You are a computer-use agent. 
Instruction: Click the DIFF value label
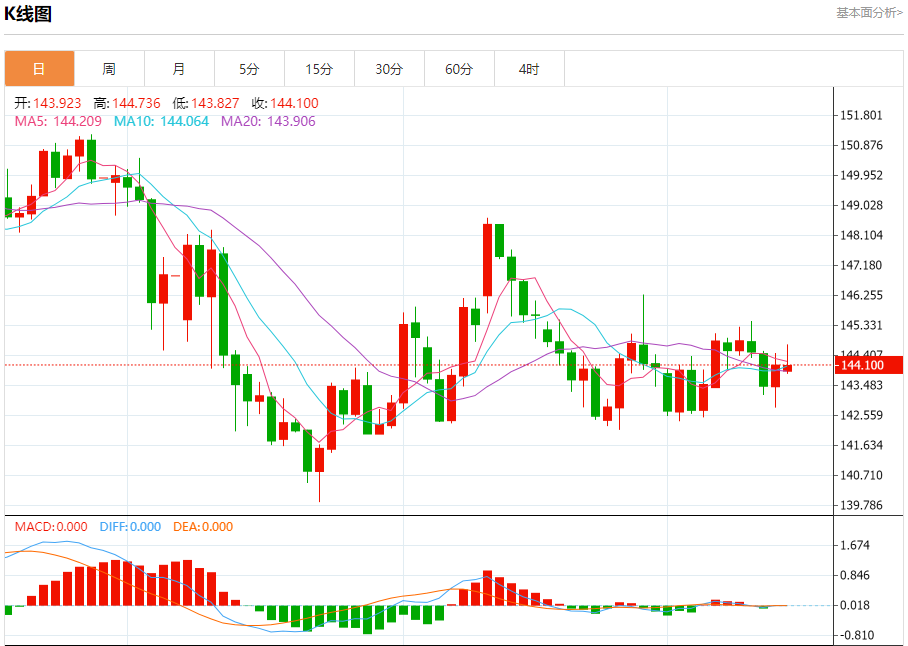[128, 527]
